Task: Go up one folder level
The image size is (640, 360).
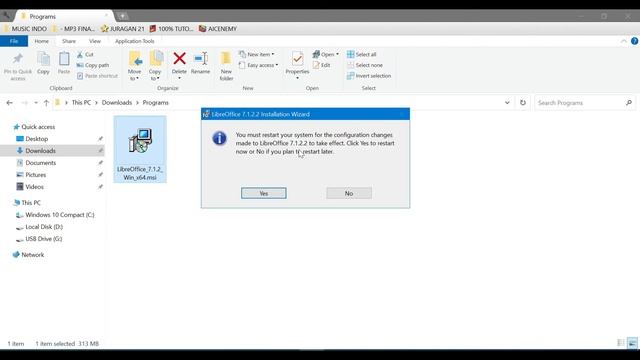Action: coord(46,103)
